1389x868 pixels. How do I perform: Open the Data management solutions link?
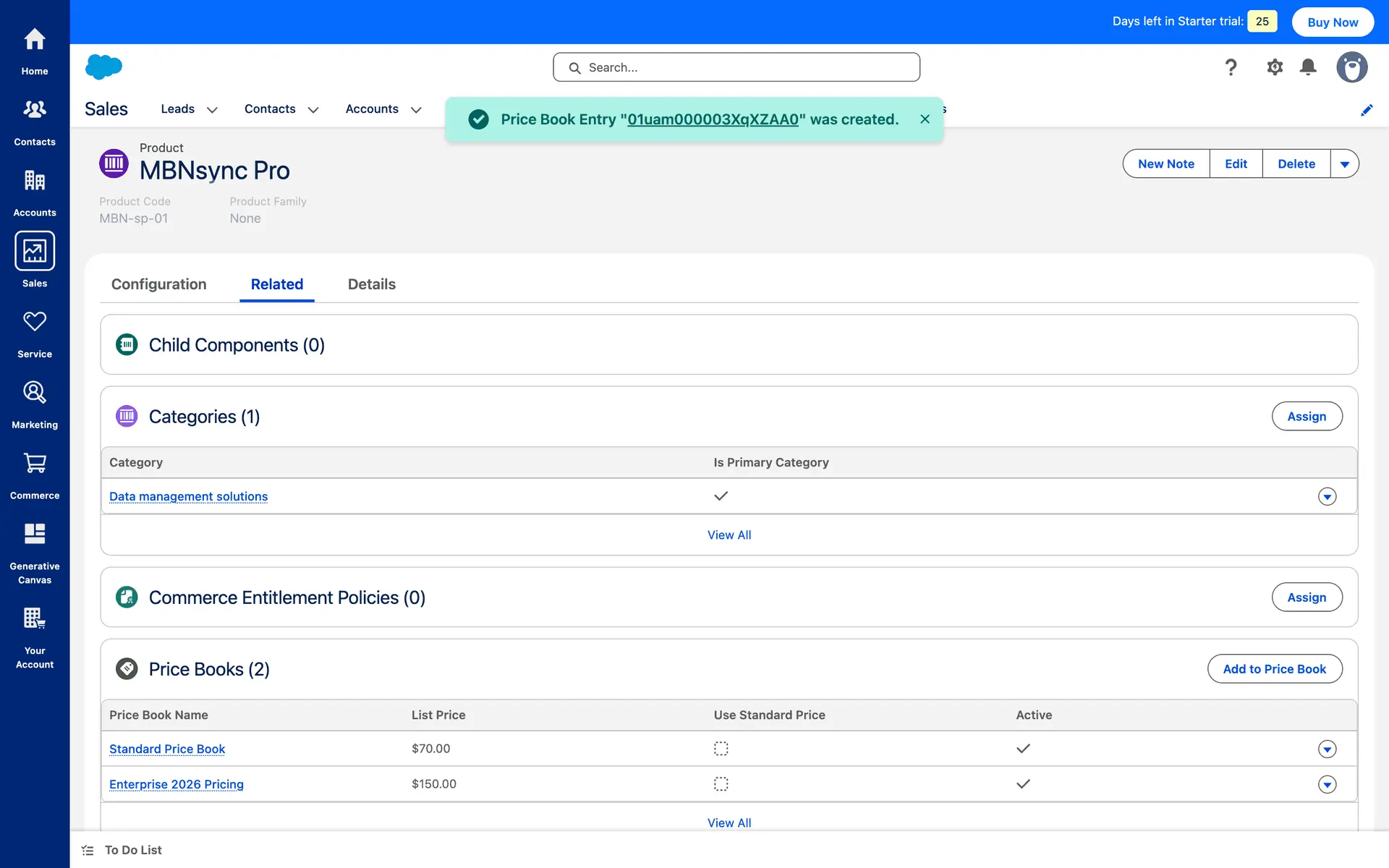click(188, 496)
